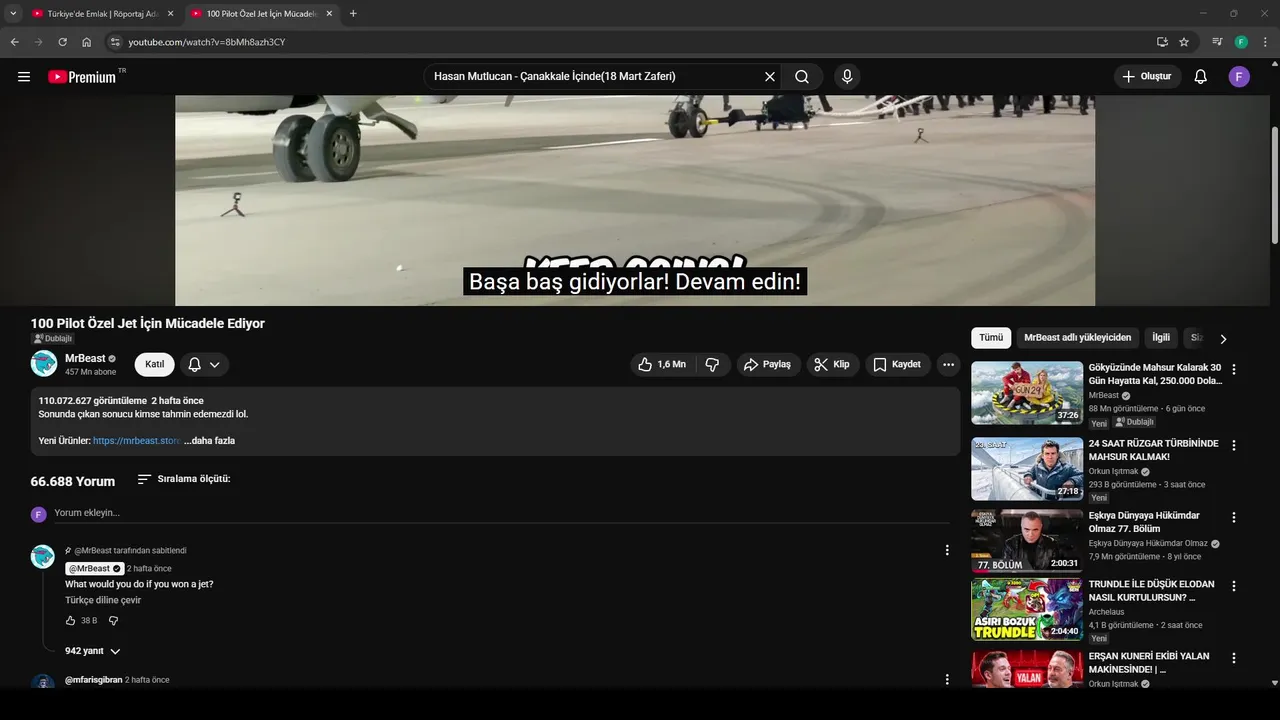This screenshot has height=720, width=1280.
Task: Click Dublajlı badge under video title
Action: [x=52, y=339]
